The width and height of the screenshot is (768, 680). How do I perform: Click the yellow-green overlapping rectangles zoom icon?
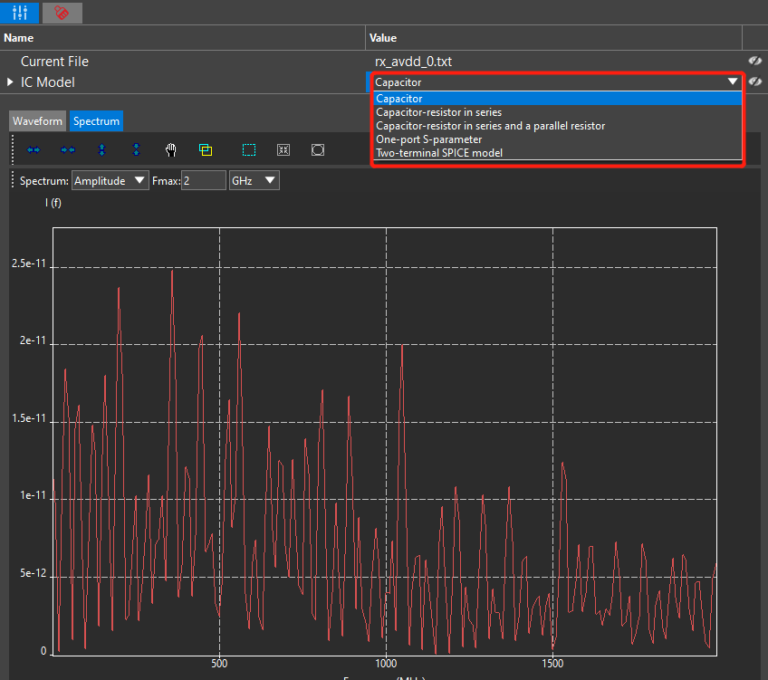tap(205, 150)
